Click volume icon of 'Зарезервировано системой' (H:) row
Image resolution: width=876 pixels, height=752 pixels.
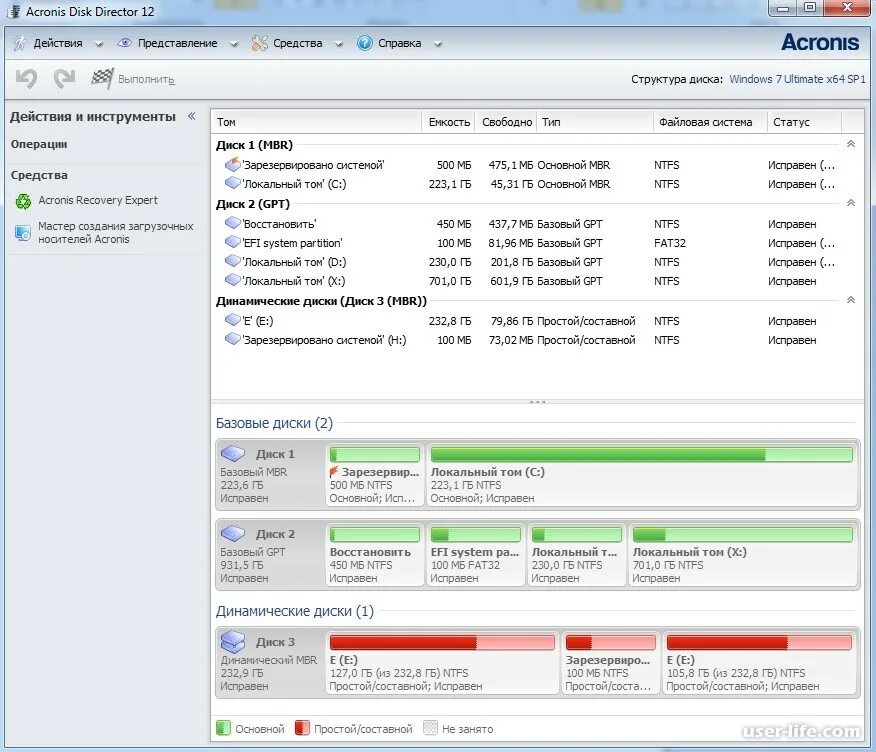pyautogui.click(x=232, y=339)
